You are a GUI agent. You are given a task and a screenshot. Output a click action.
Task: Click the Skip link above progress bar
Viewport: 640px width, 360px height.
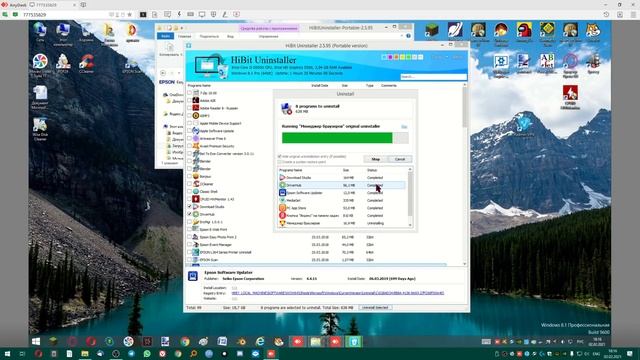point(404,127)
